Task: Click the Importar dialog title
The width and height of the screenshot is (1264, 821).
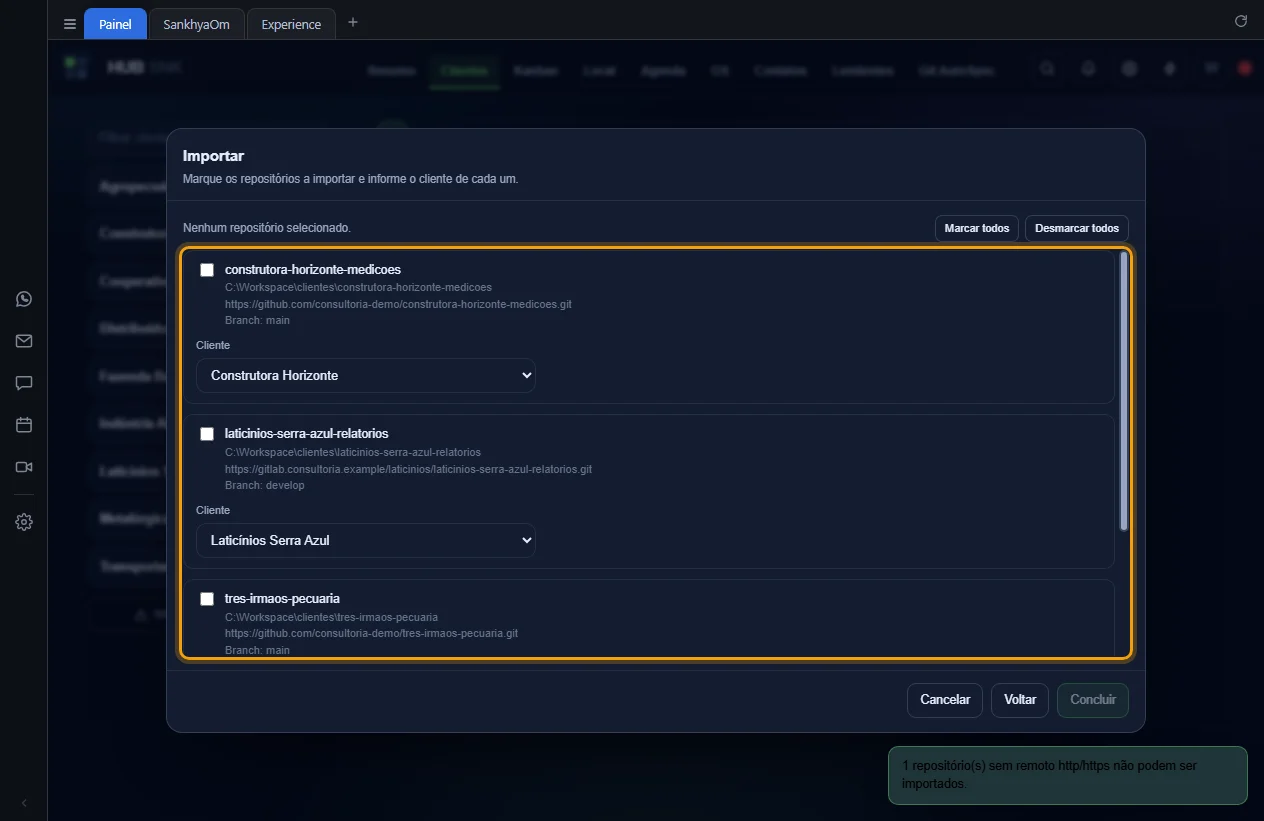Action: click(x=213, y=156)
